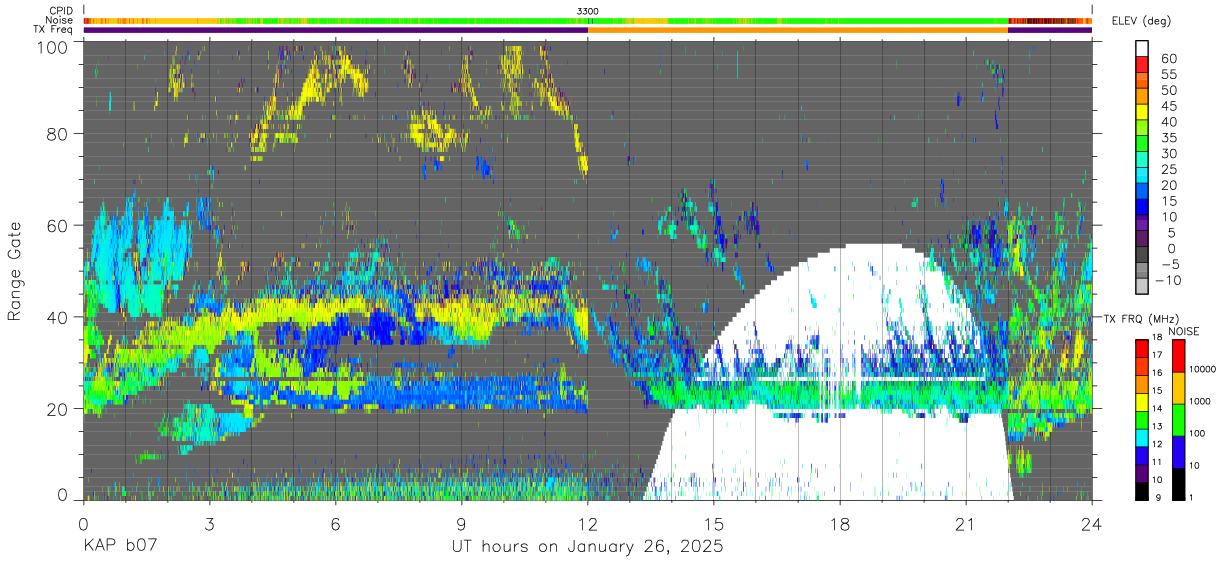Click the red segment of the ELEV colorbar
Viewport: 1228px width, 567px height.
click(1141, 66)
